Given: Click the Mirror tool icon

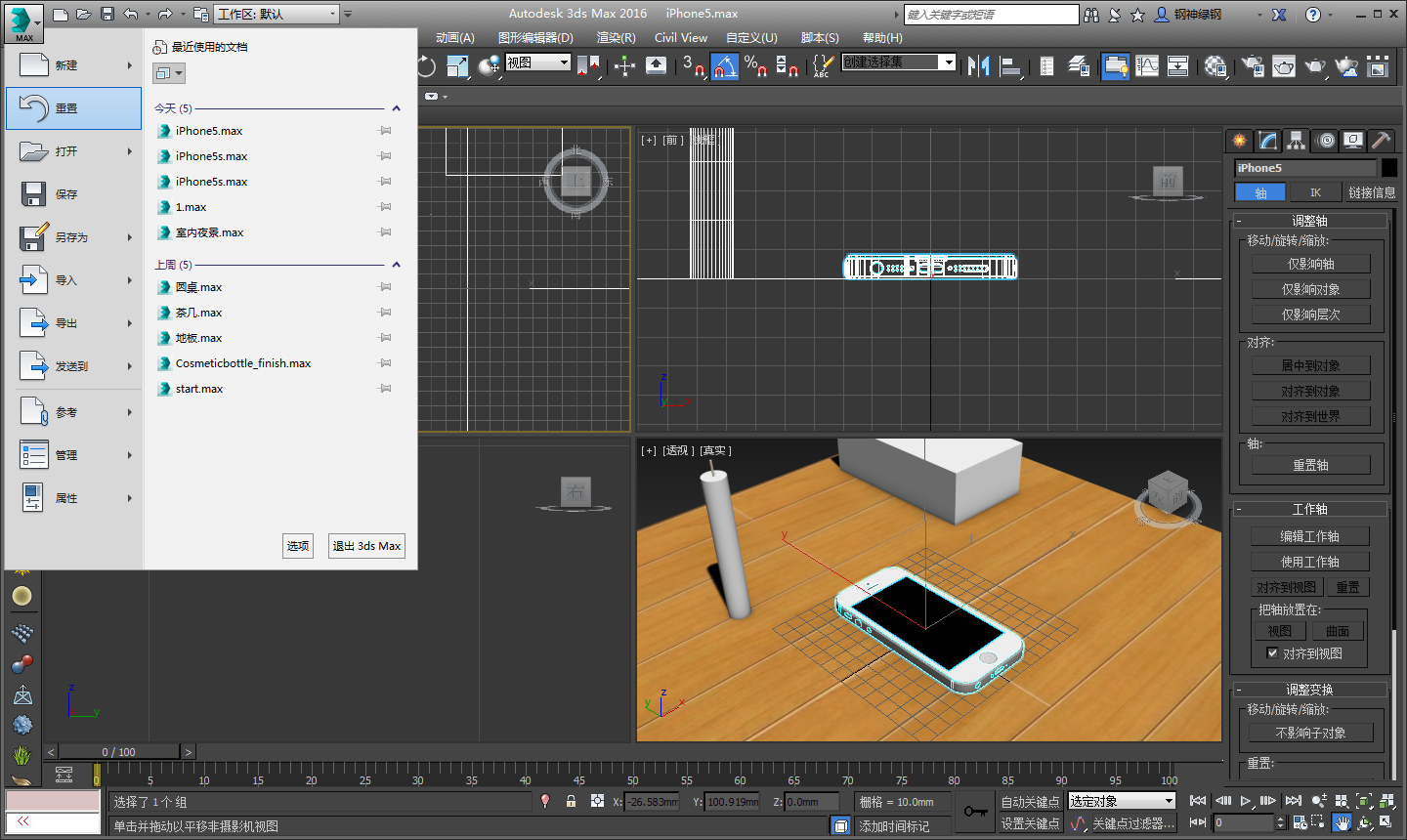Looking at the screenshot, I should (x=979, y=65).
